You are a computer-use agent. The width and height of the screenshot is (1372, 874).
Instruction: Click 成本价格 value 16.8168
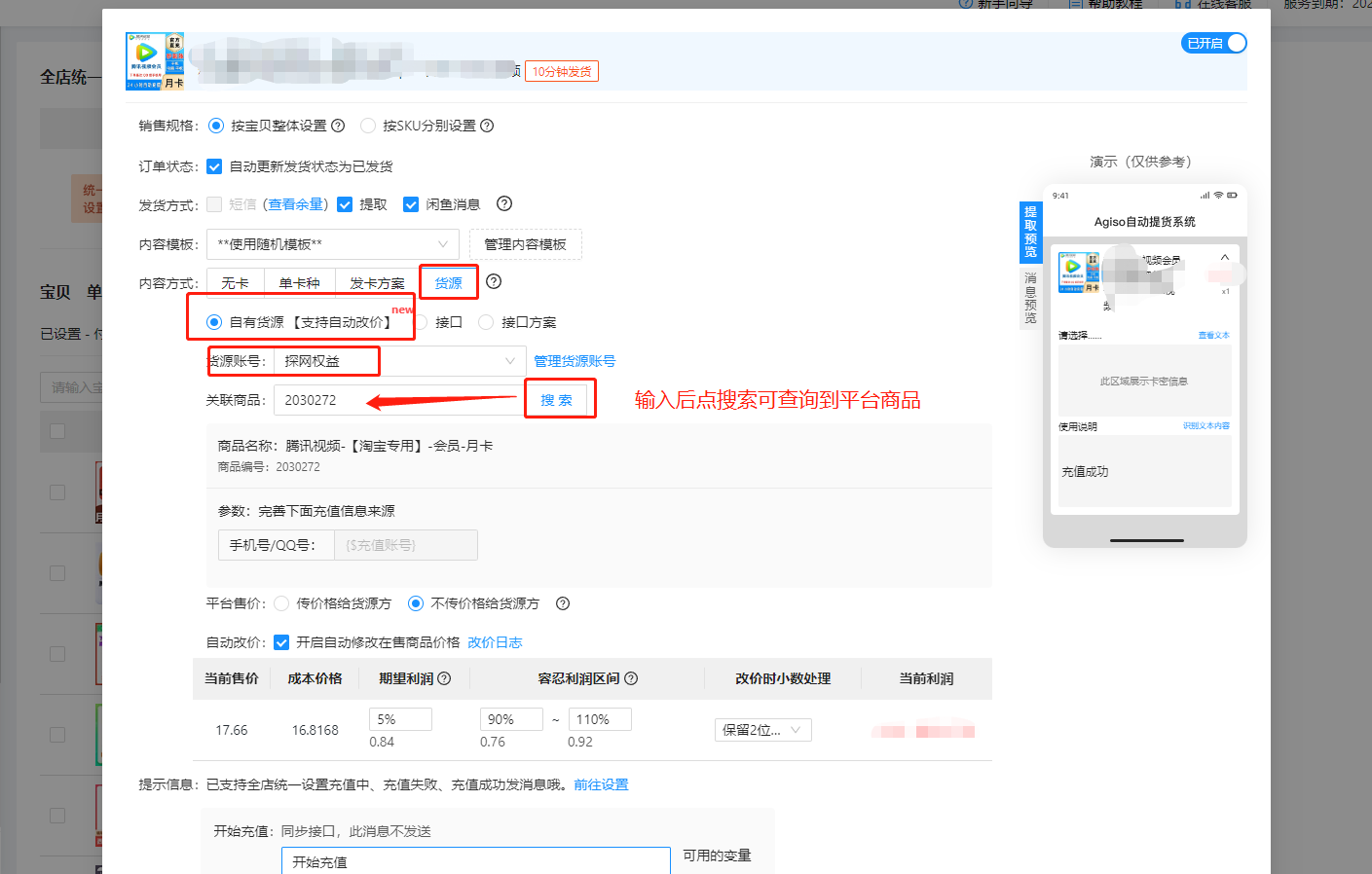(x=315, y=730)
